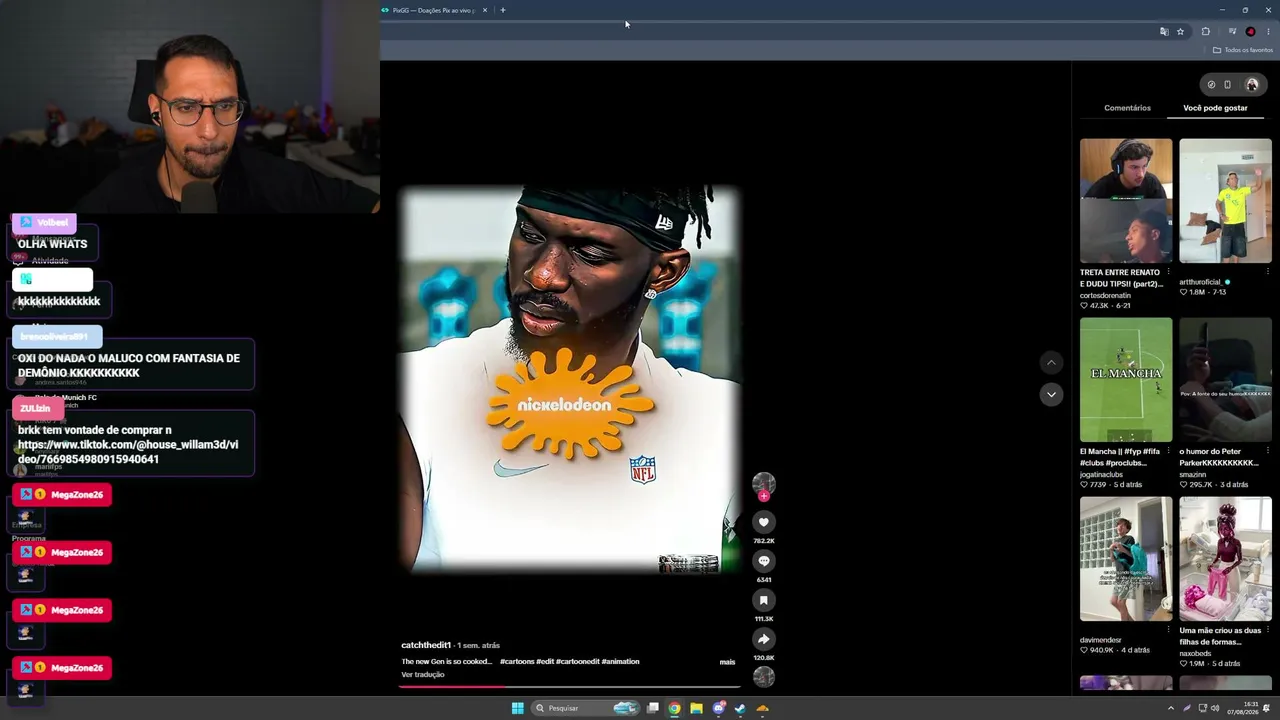Open the compass explore icon in the top-right pill

pyautogui.click(x=1211, y=85)
